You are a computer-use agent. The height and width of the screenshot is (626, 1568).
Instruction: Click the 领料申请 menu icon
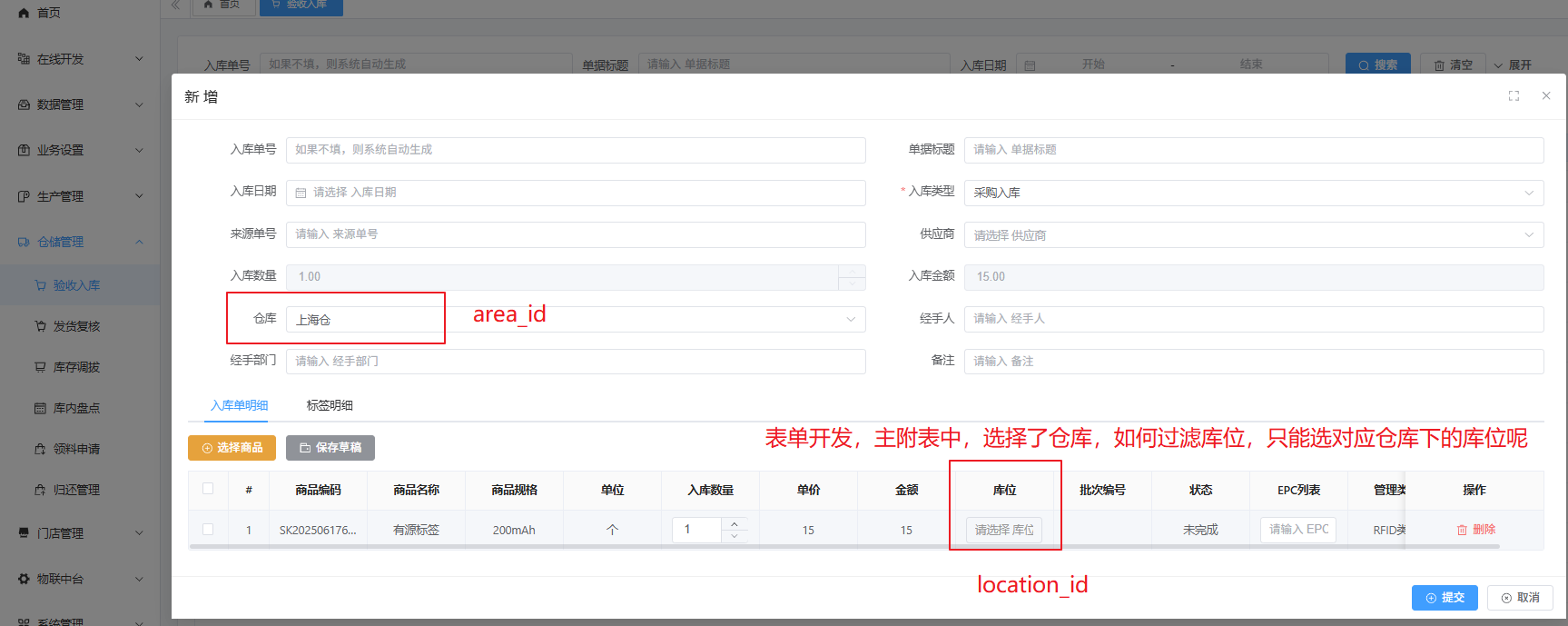(40, 449)
